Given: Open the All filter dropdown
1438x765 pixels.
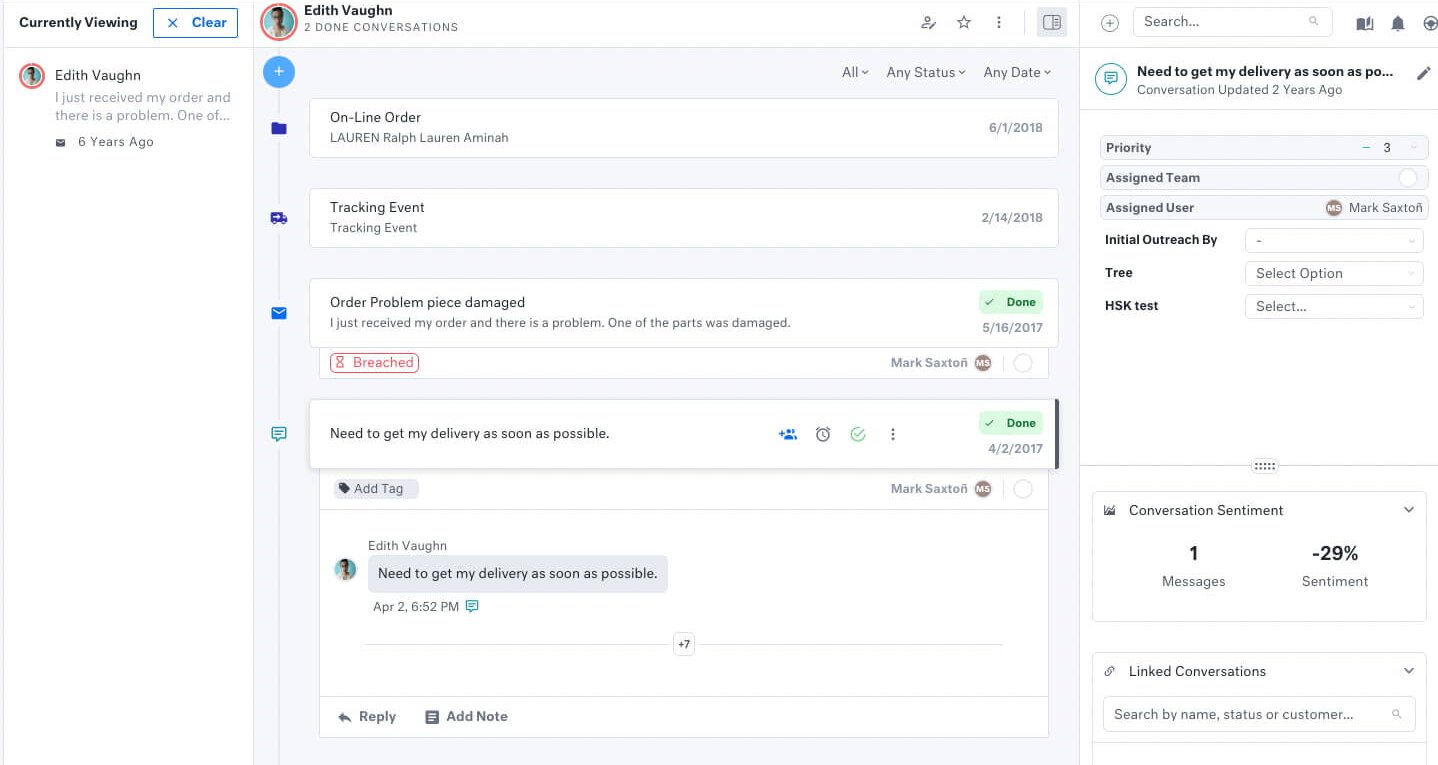Looking at the screenshot, I should tap(855, 72).
